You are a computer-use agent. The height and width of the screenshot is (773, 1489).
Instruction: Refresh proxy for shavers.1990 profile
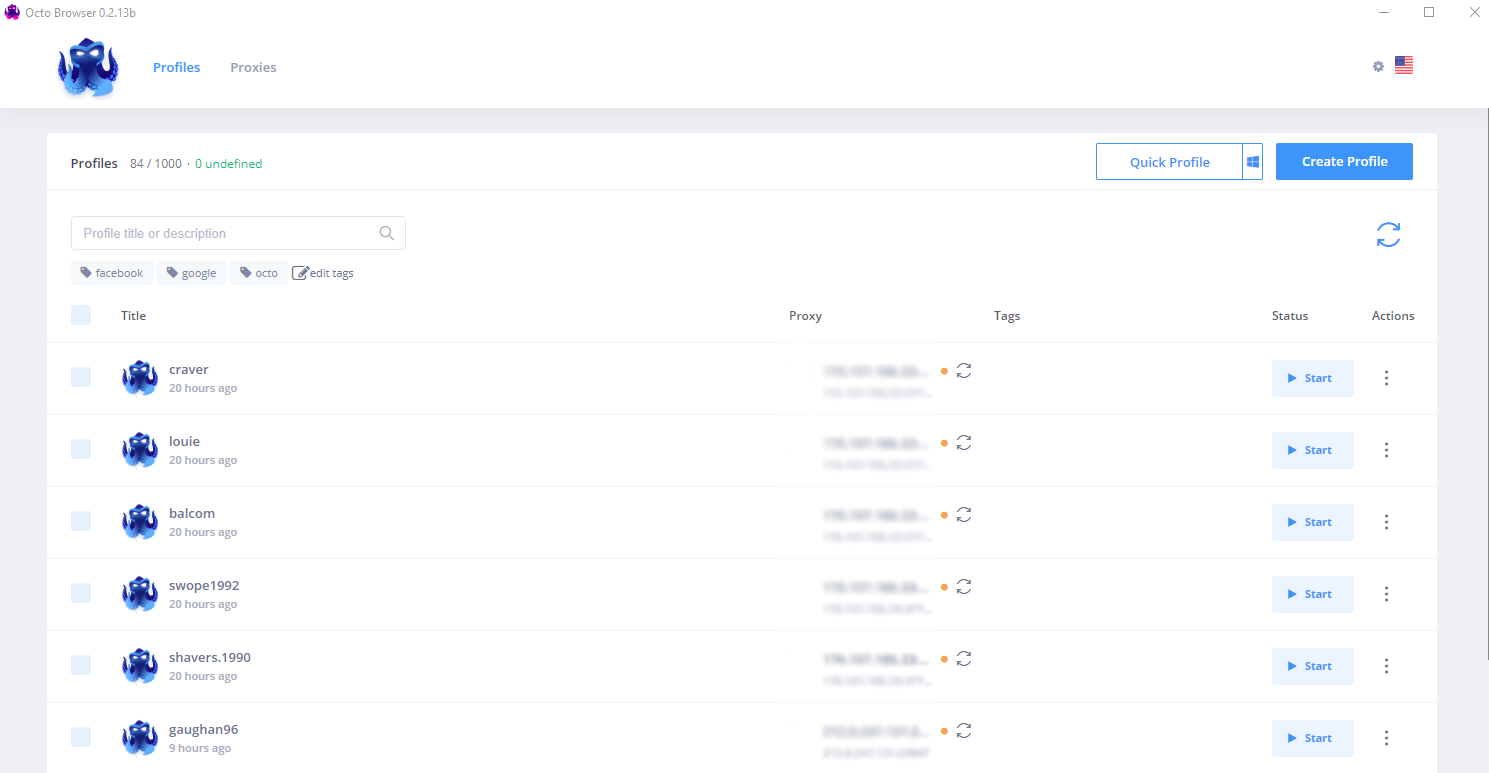(964, 658)
